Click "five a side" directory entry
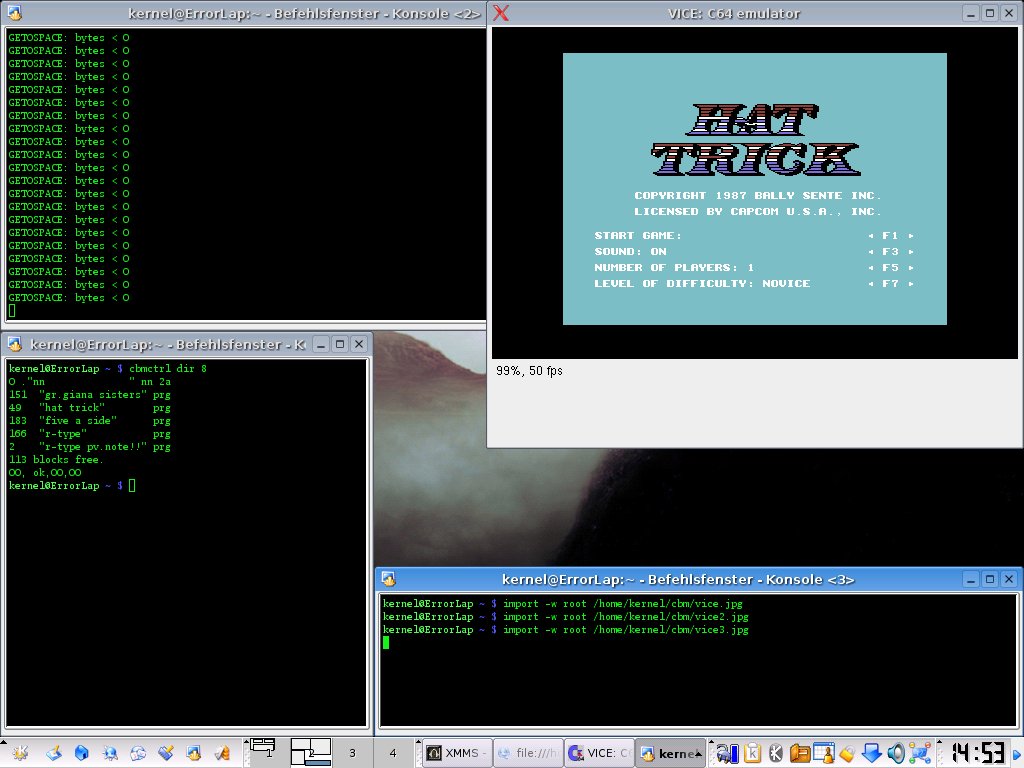This screenshot has height=768, width=1024. click(89, 421)
